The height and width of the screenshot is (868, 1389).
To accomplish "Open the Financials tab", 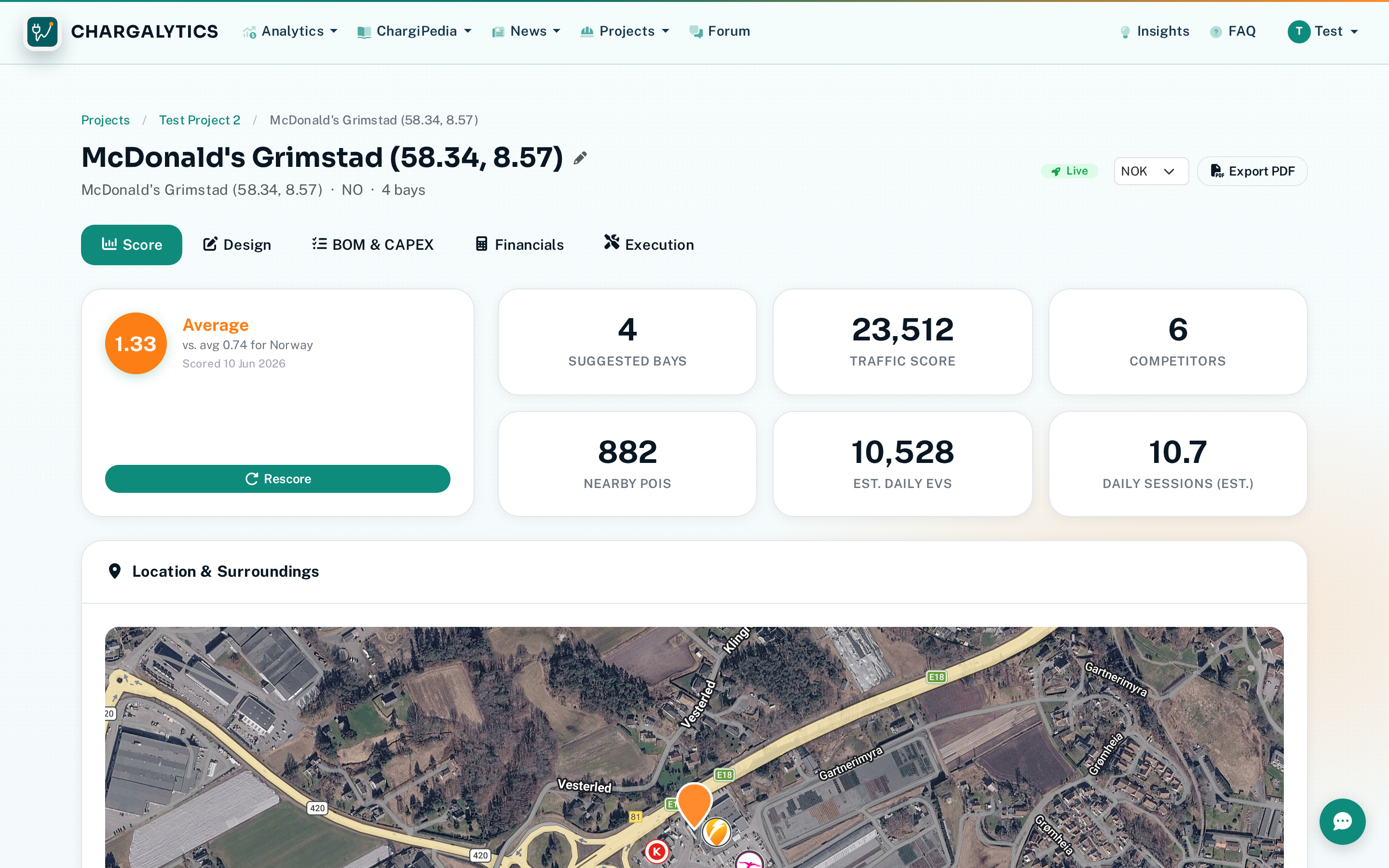I will pyautogui.click(x=520, y=244).
